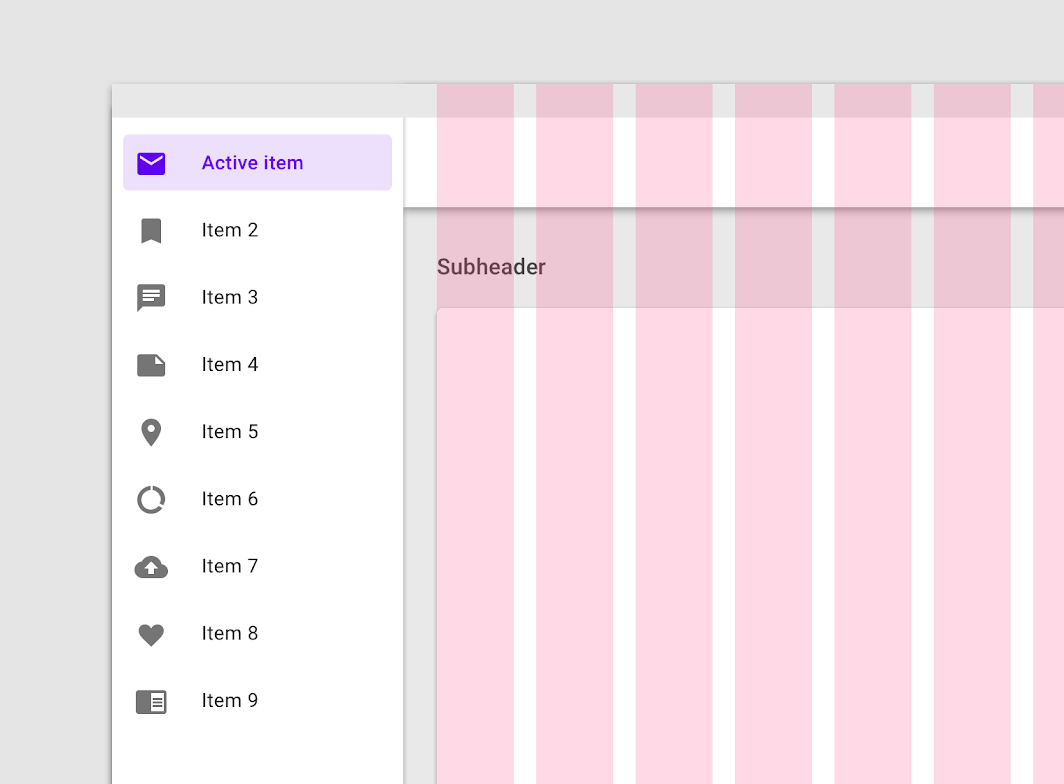1064x784 pixels.
Task: Click the note file icon for Item 4
Action: [x=151, y=365]
